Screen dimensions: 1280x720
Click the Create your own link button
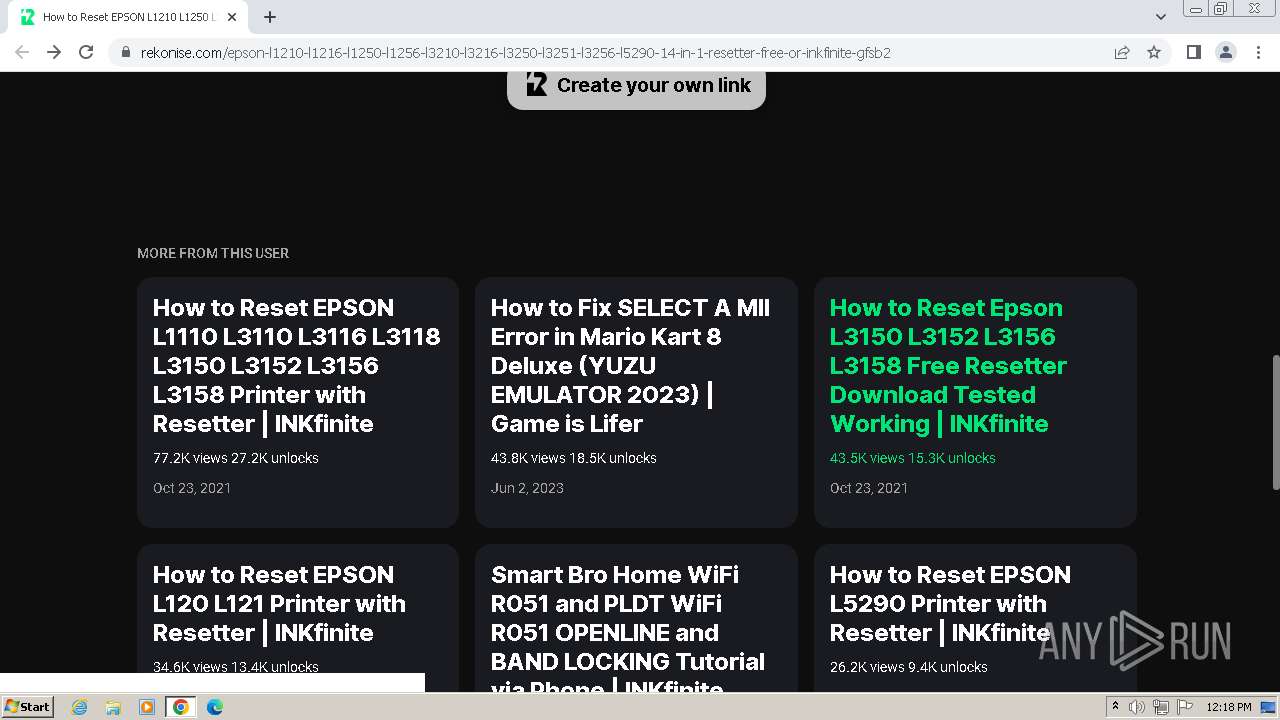[x=636, y=86]
